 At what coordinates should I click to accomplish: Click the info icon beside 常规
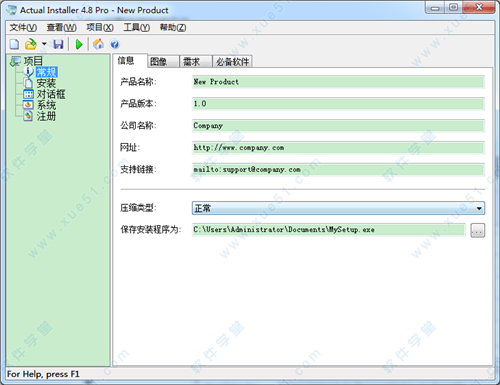click(x=28, y=71)
